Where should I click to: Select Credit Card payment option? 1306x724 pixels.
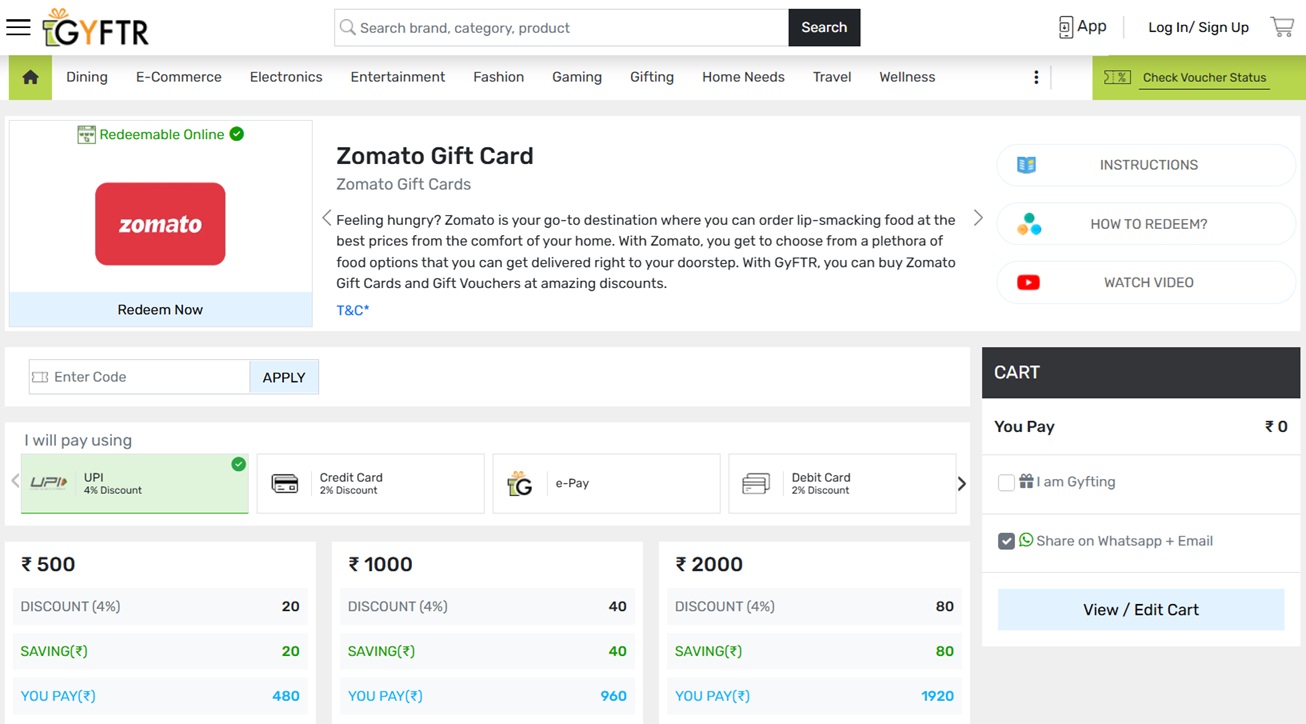click(x=370, y=484)
